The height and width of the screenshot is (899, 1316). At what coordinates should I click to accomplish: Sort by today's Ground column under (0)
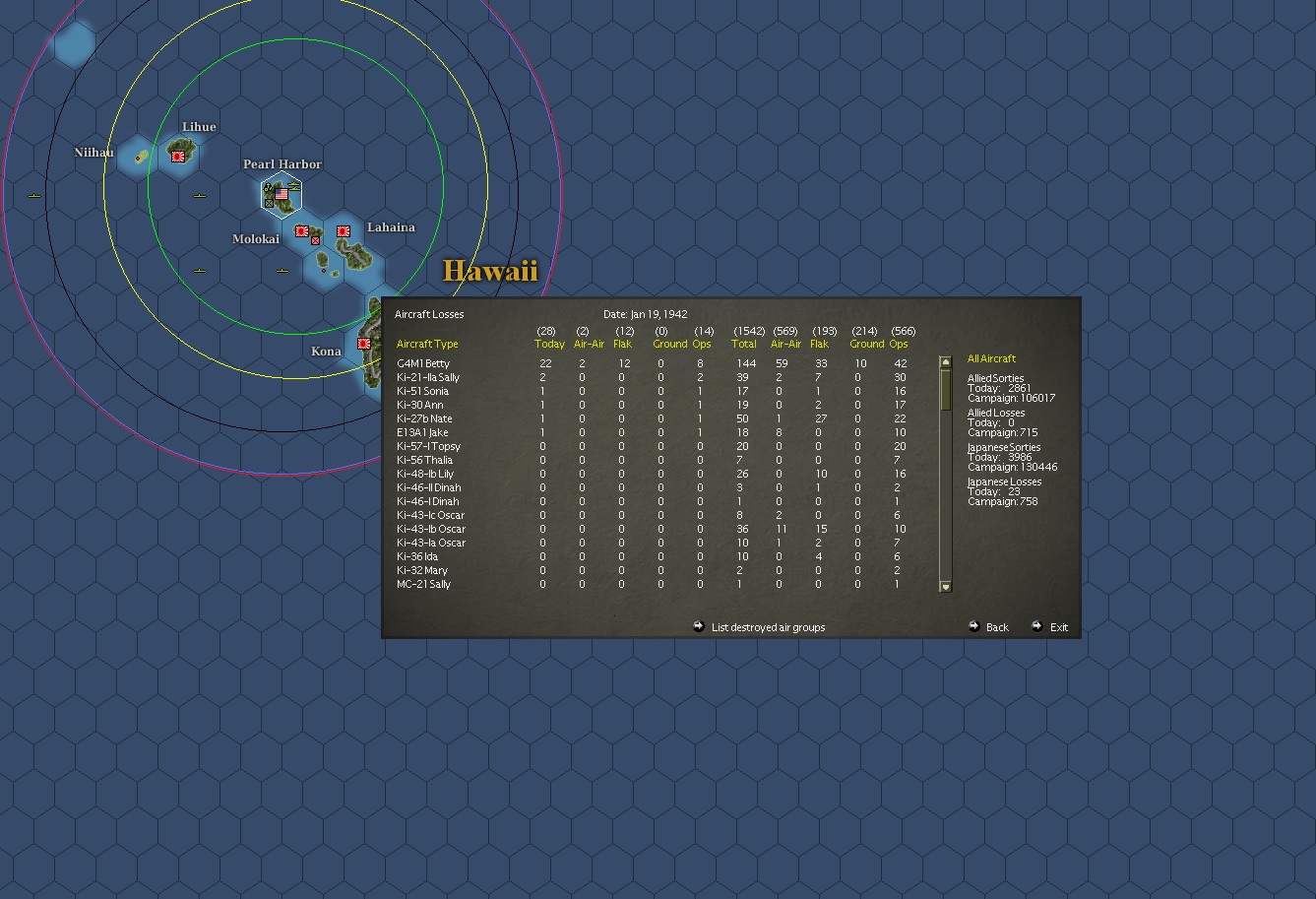670,344
